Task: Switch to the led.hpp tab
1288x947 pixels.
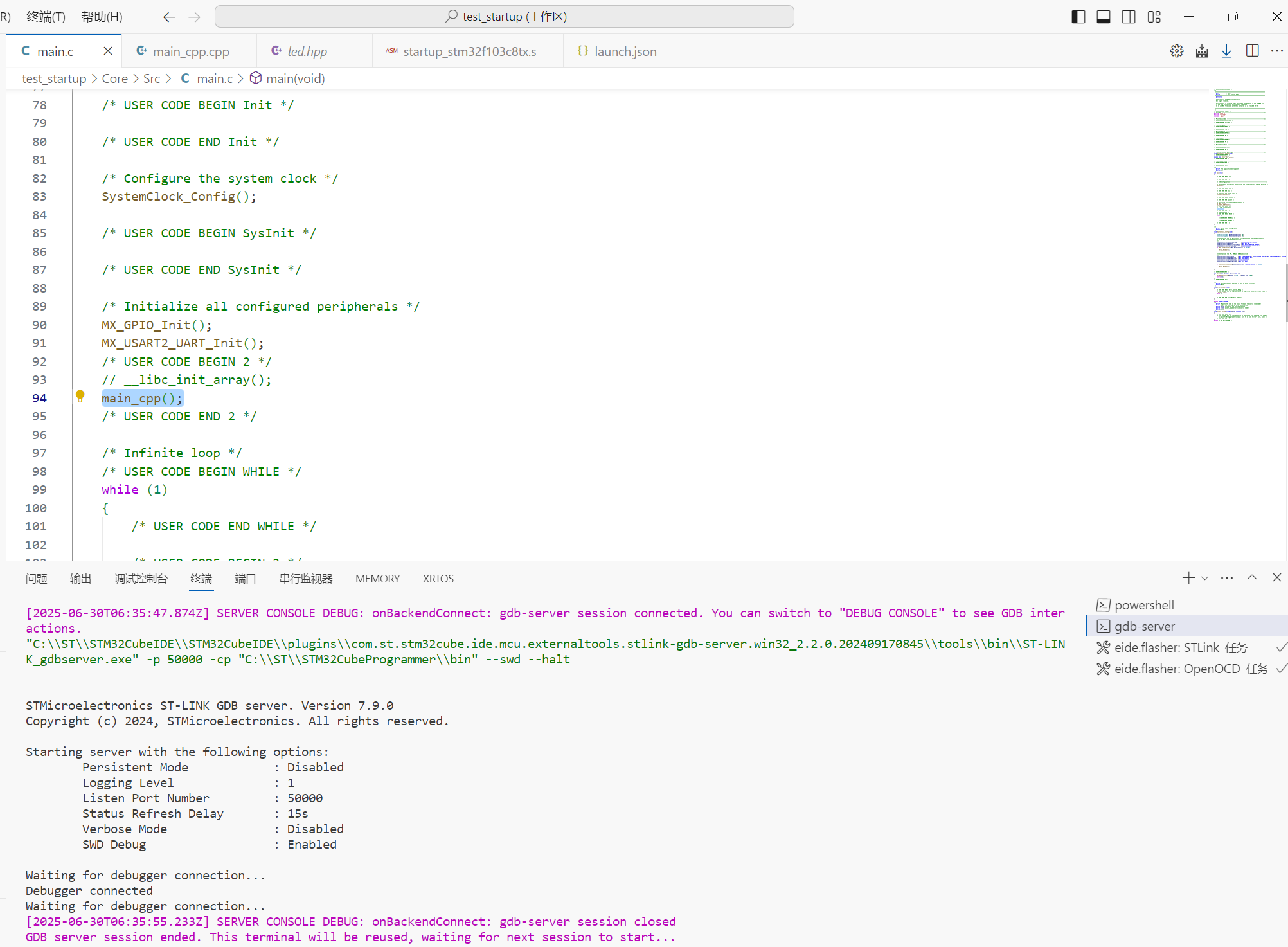Action: 307,51
